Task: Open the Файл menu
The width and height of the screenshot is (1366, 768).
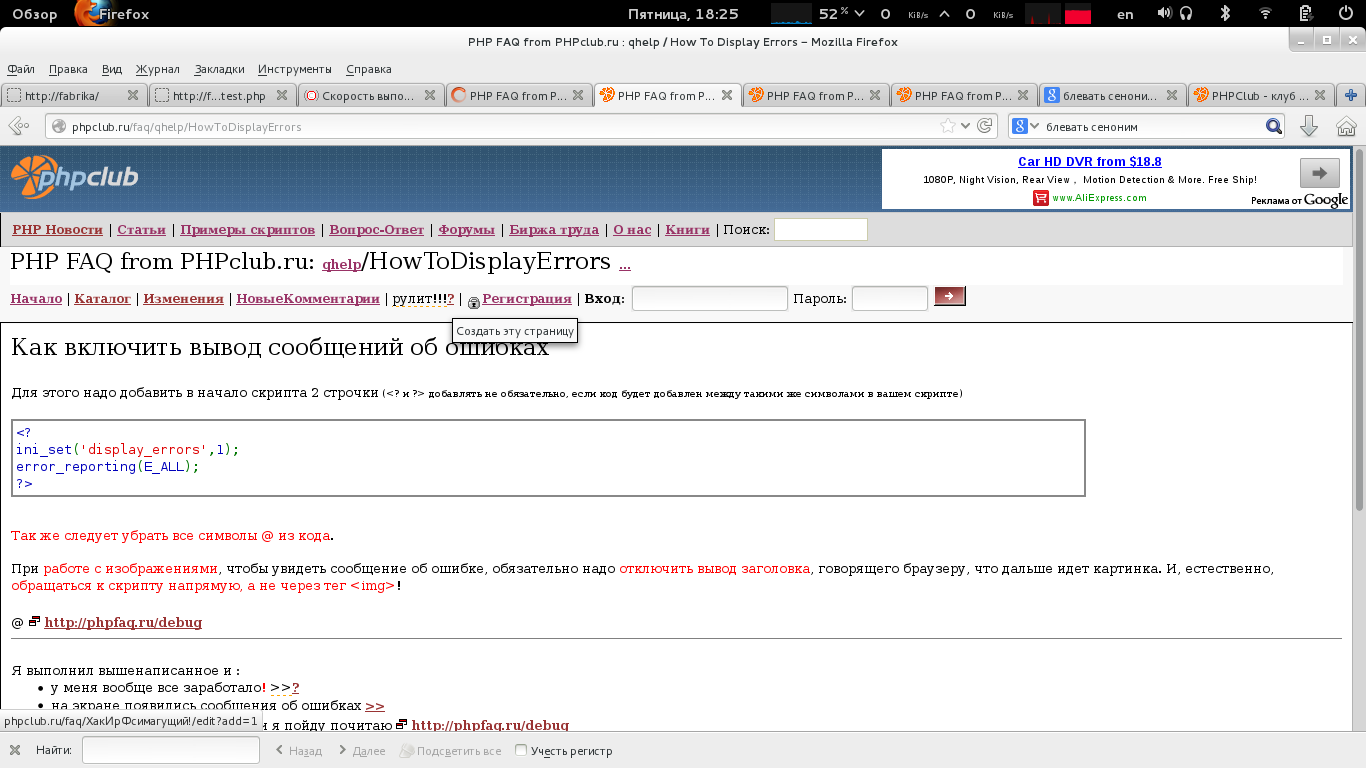Action: pyautogui.click(x=21, y=69)
